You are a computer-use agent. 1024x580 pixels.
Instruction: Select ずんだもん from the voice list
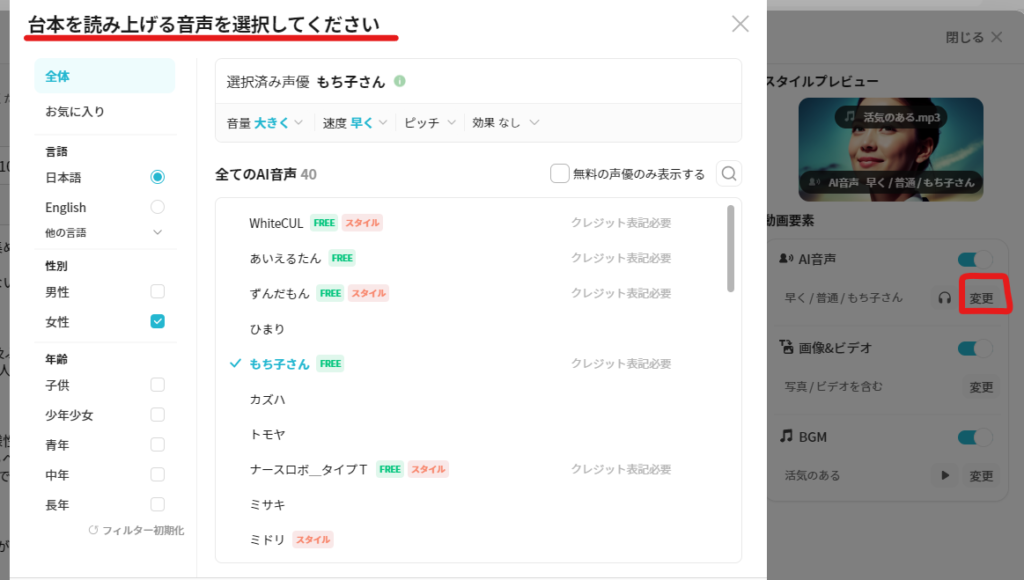tap(278, 292)
